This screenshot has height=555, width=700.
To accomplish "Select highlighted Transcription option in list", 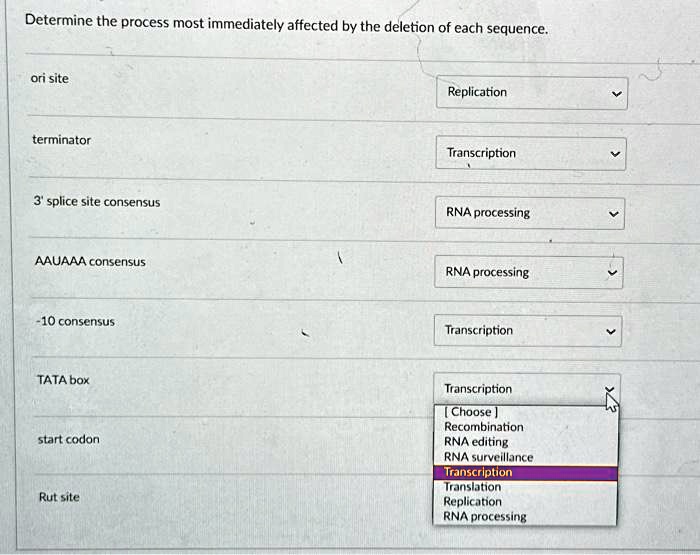I will click(478, 472).
